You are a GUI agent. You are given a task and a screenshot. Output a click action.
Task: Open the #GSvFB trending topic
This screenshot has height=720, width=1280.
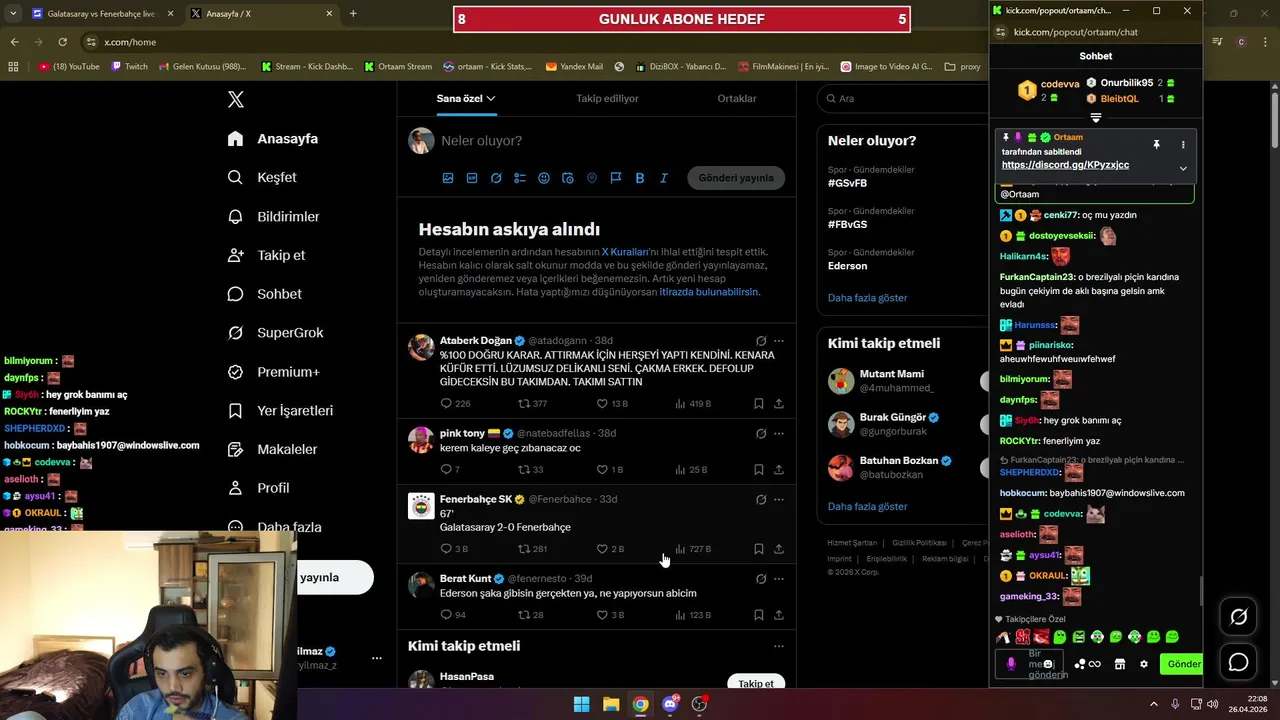pos(847,183)
